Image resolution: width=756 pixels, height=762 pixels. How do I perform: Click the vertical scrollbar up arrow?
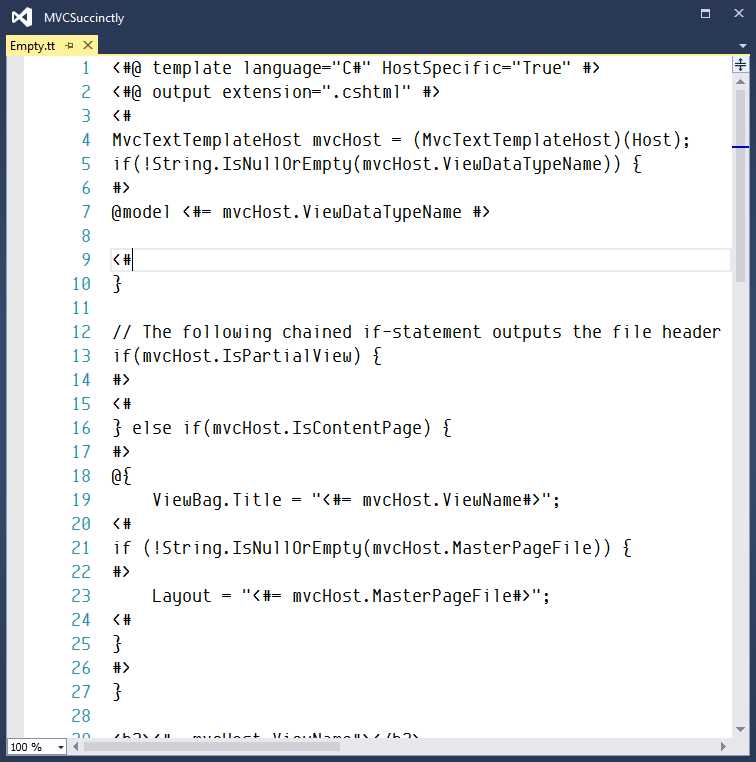coord(740,82)
